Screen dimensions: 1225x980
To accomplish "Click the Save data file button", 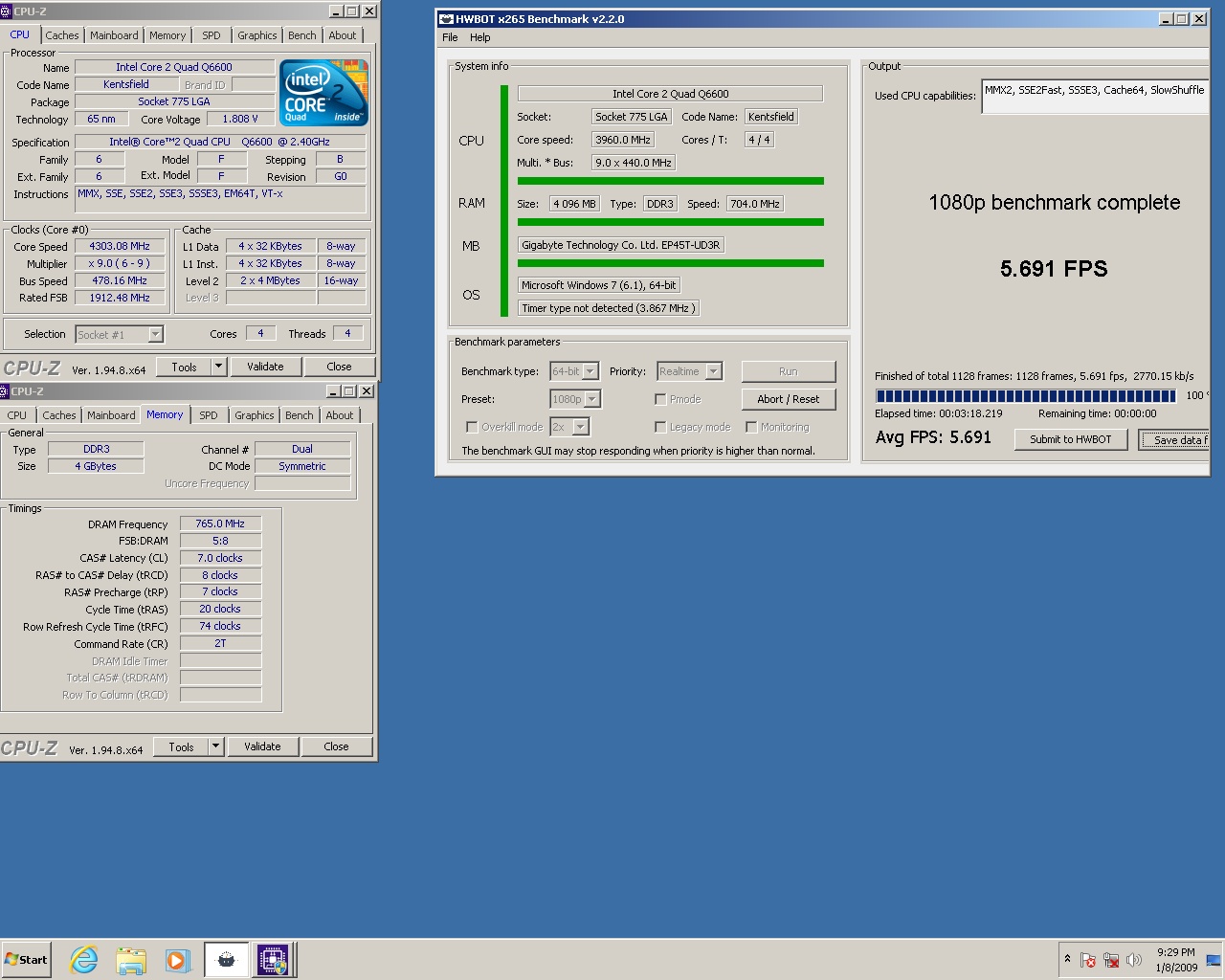I will point(1175,439).
